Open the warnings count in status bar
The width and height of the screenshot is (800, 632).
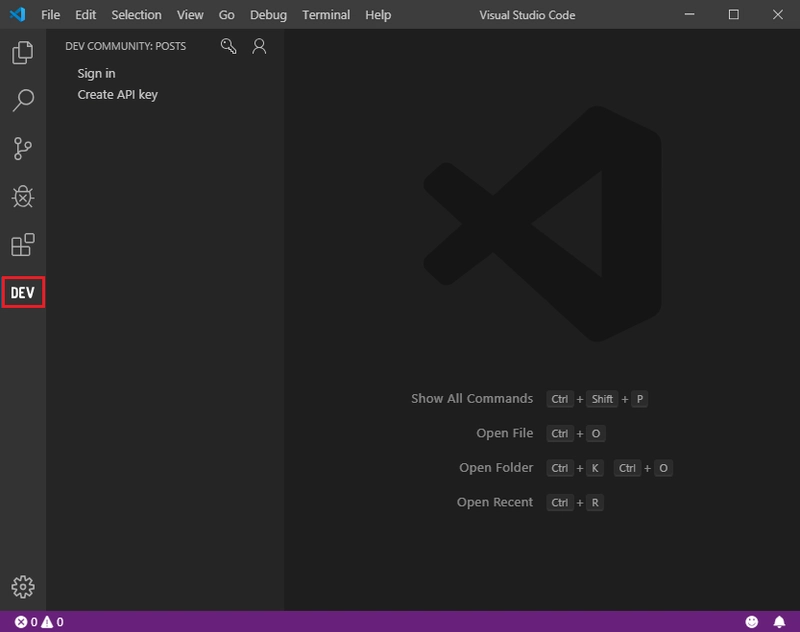53,622
